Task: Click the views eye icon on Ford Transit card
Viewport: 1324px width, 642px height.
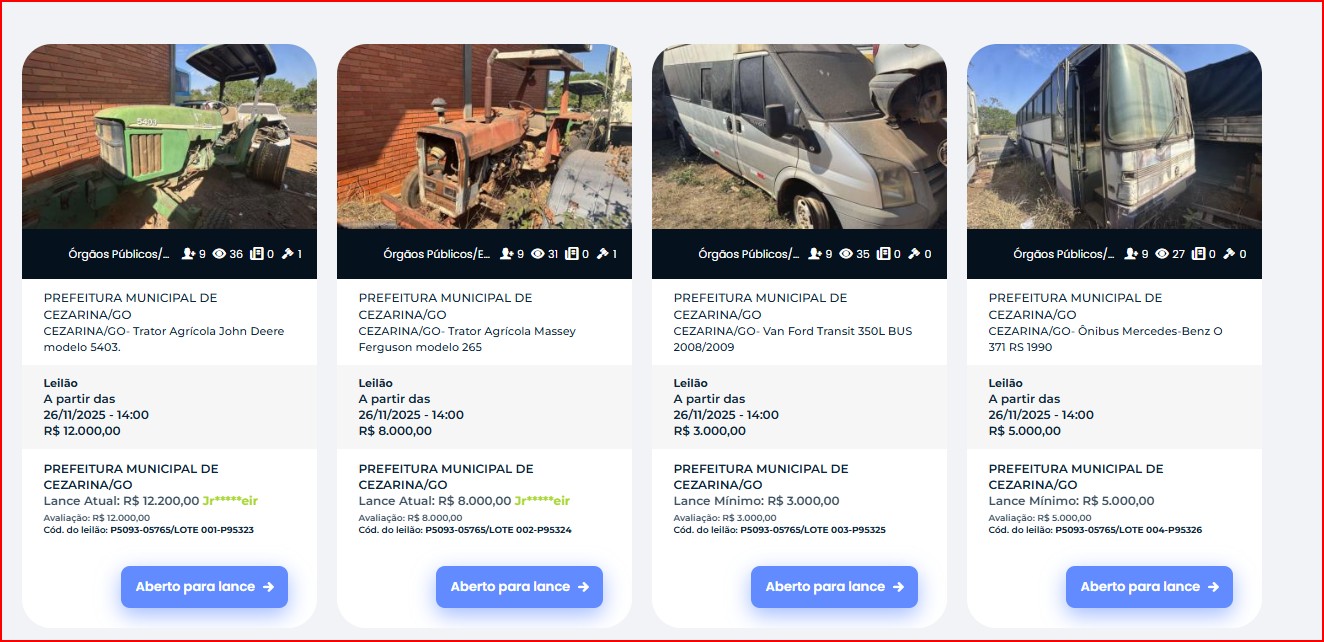Action: coord(845,254)
